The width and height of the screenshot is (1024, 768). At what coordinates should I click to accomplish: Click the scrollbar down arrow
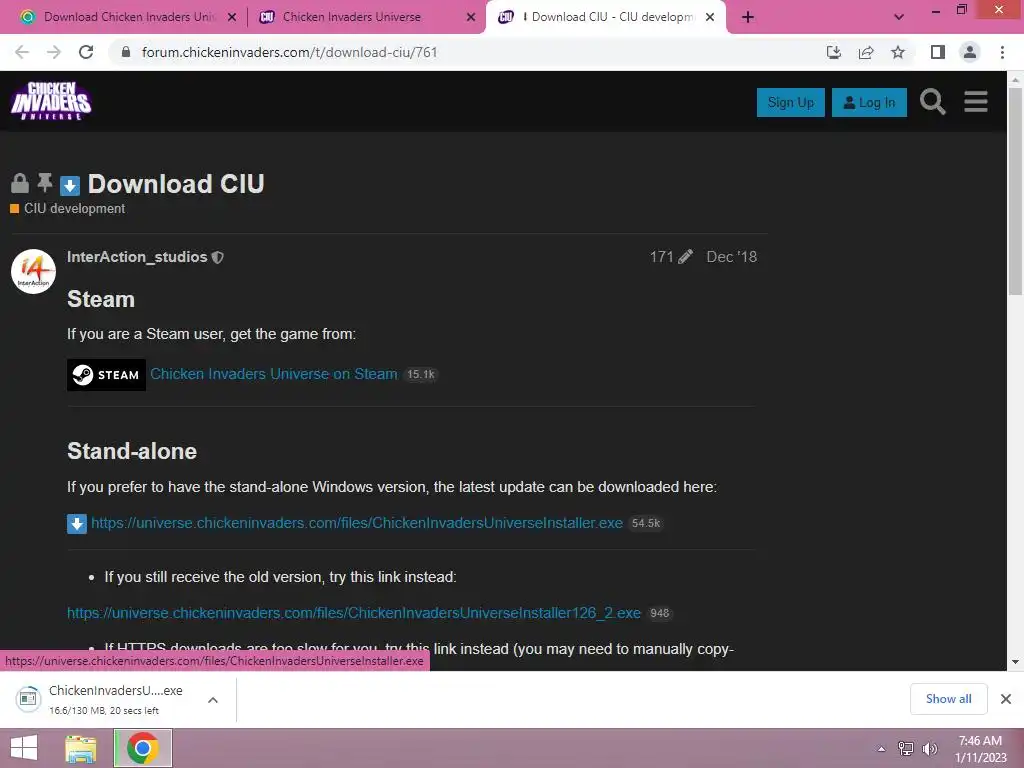[1016, 662]
